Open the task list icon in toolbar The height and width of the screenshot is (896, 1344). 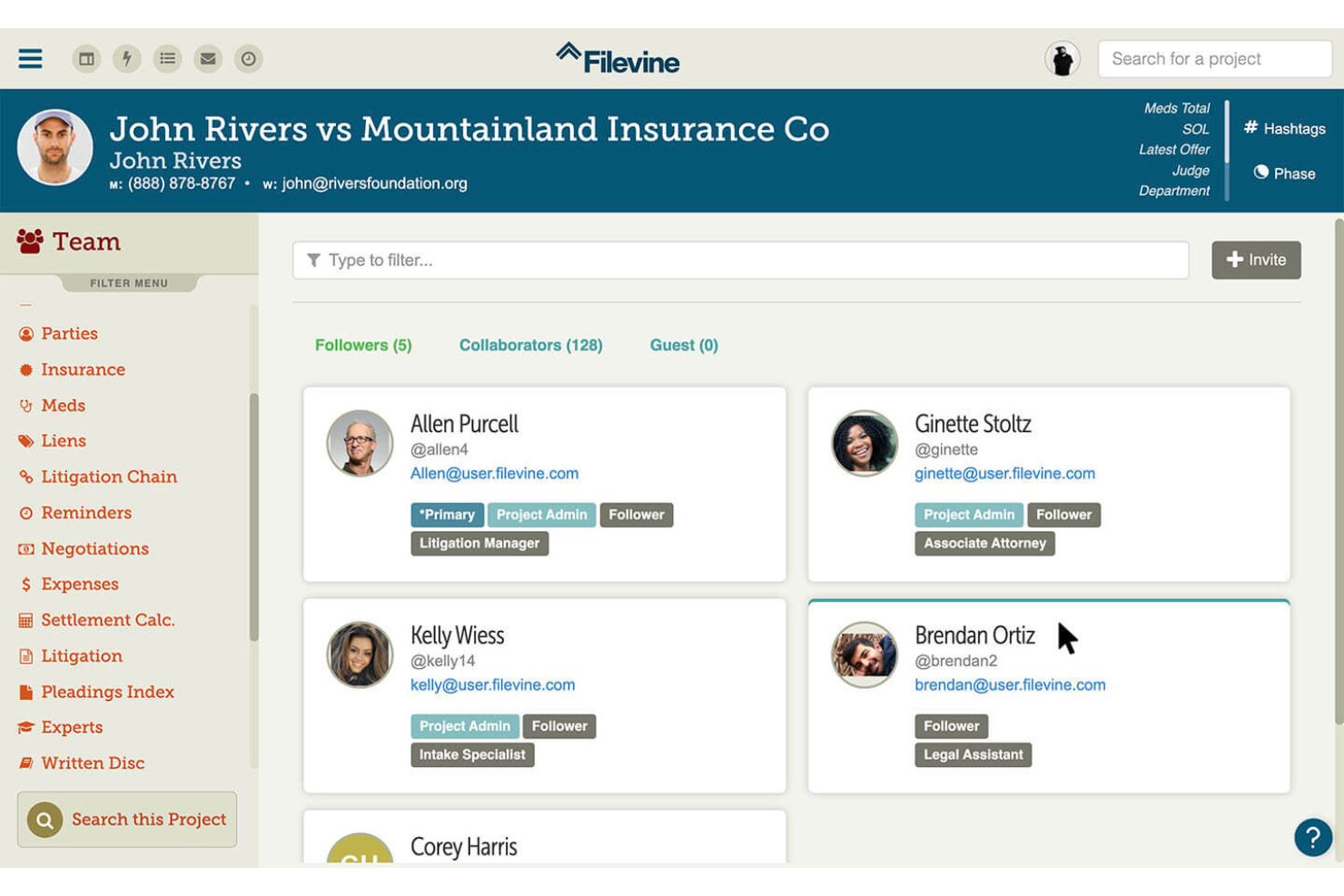pyautogui.click(x=167, y=58)
